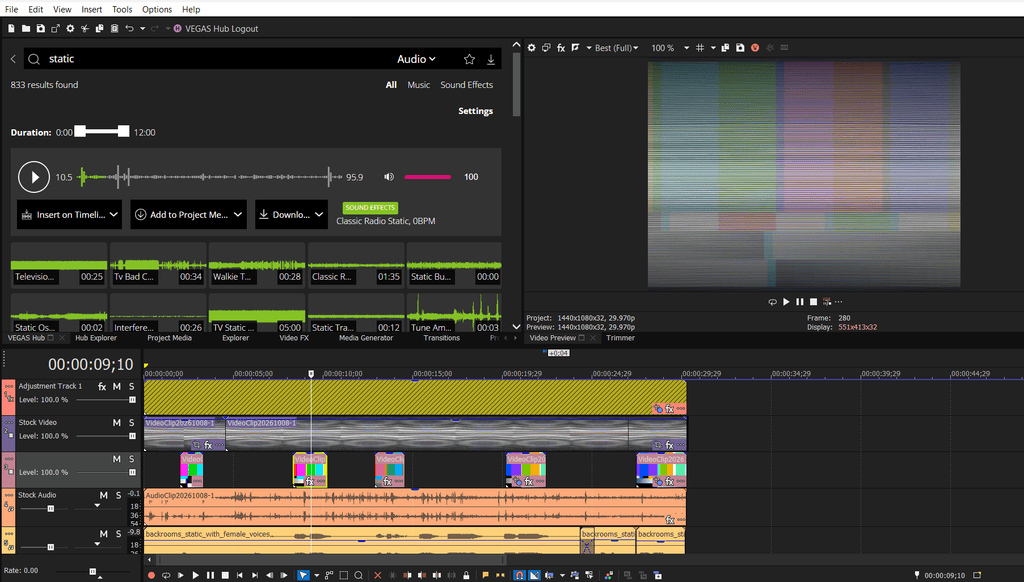This screenshot has width=1024, height=582.
Task: Filter results by Music
Action: pyautogui.click(x=419, y=85)
